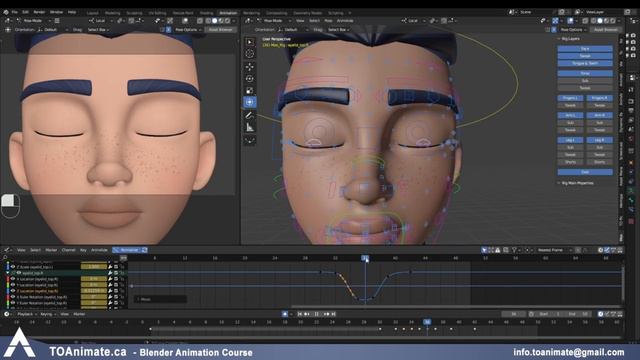Select the Move tool in right viewport
This screenshot has width=640, height=360.
pos(250,67)
